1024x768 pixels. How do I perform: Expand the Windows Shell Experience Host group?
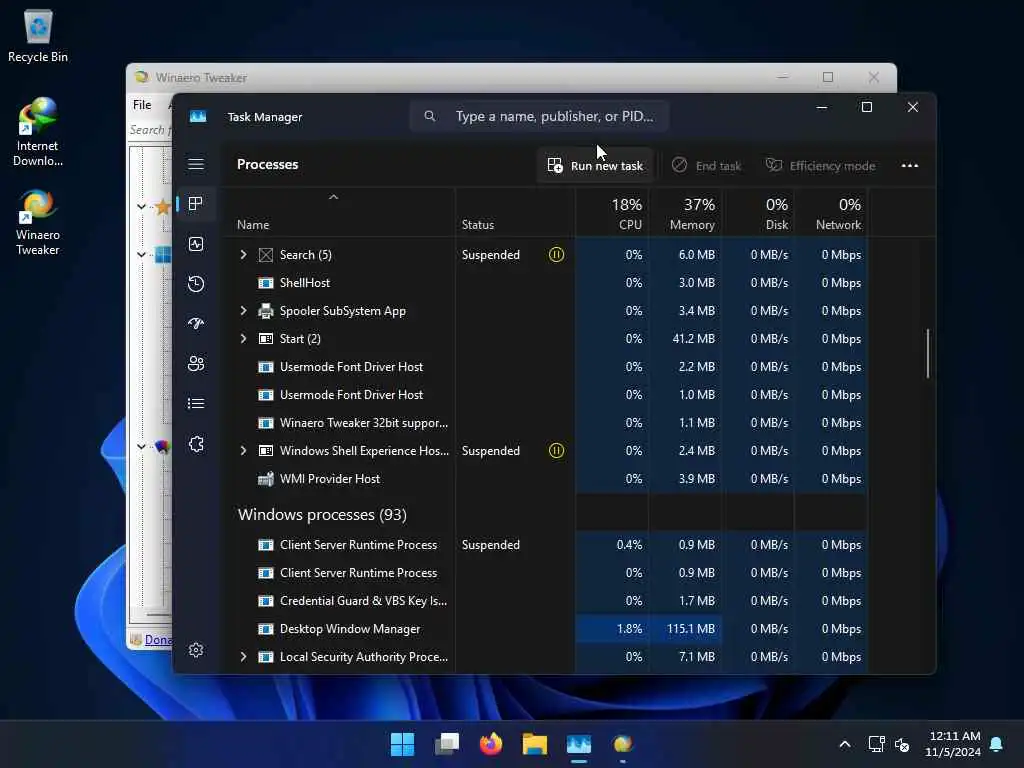(244, 451)
